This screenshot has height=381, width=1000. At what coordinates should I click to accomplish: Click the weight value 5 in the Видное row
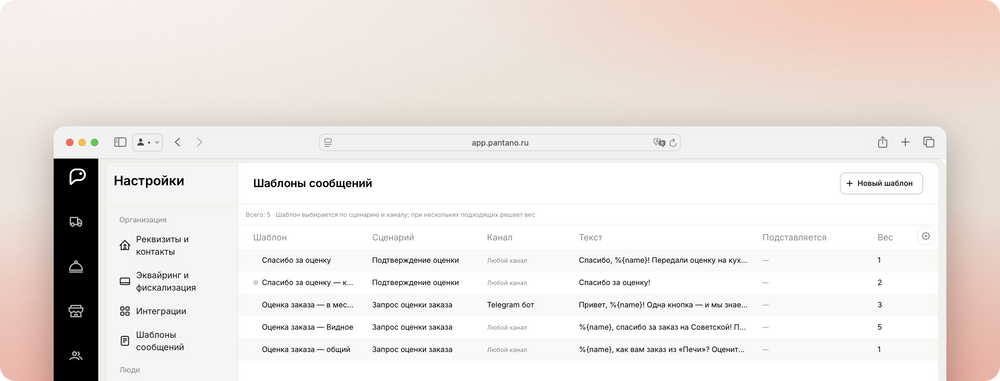coord(879,327)
